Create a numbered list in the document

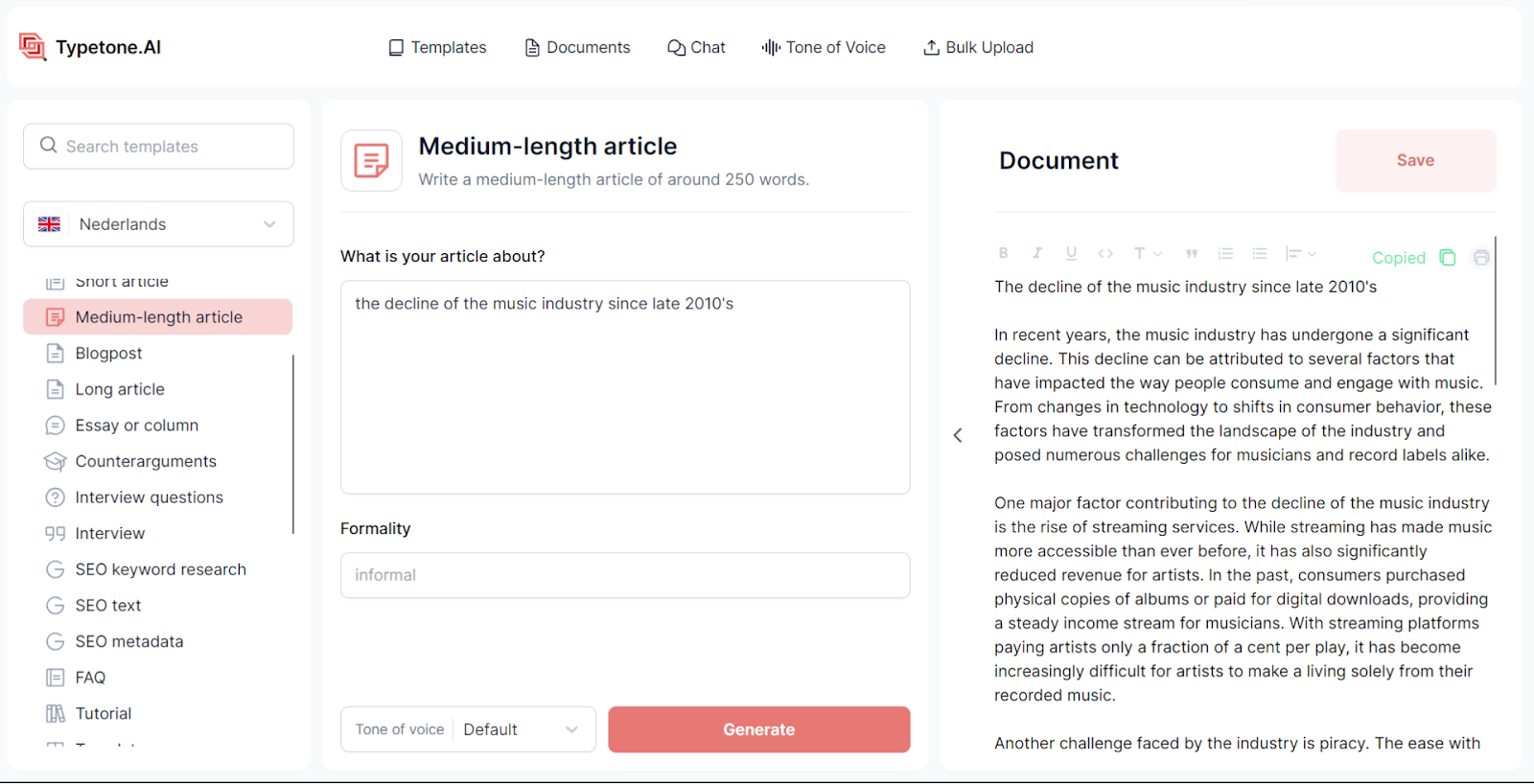click(1224, 253)
